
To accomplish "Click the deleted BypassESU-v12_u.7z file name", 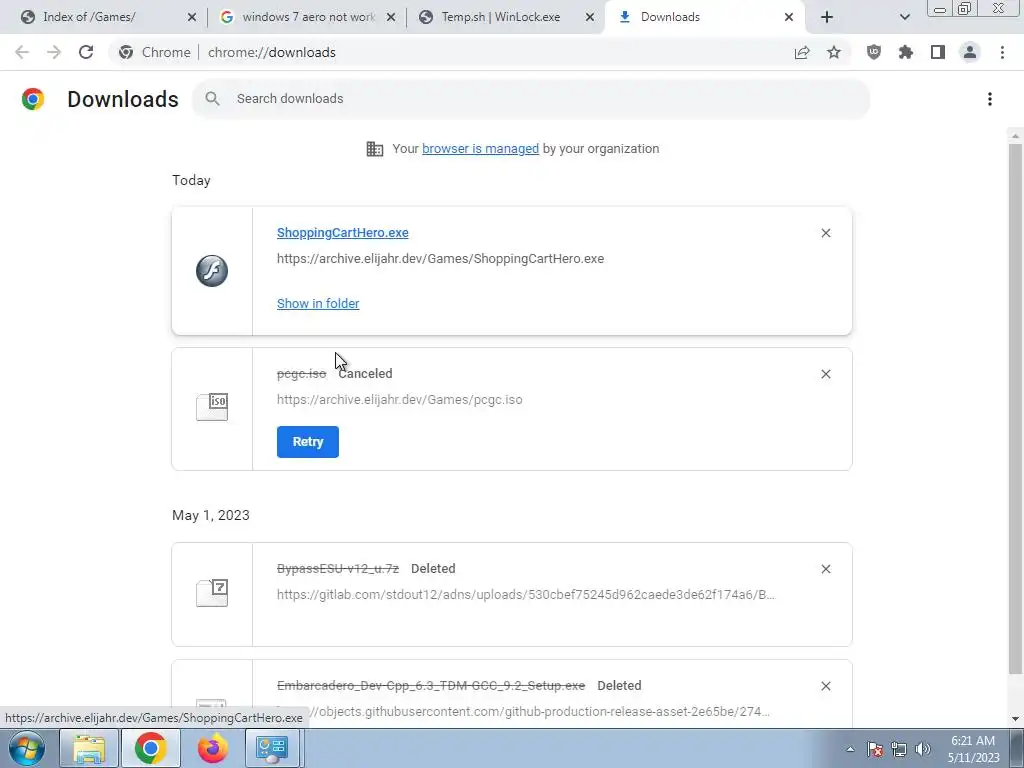I will (x=338, y=569).
